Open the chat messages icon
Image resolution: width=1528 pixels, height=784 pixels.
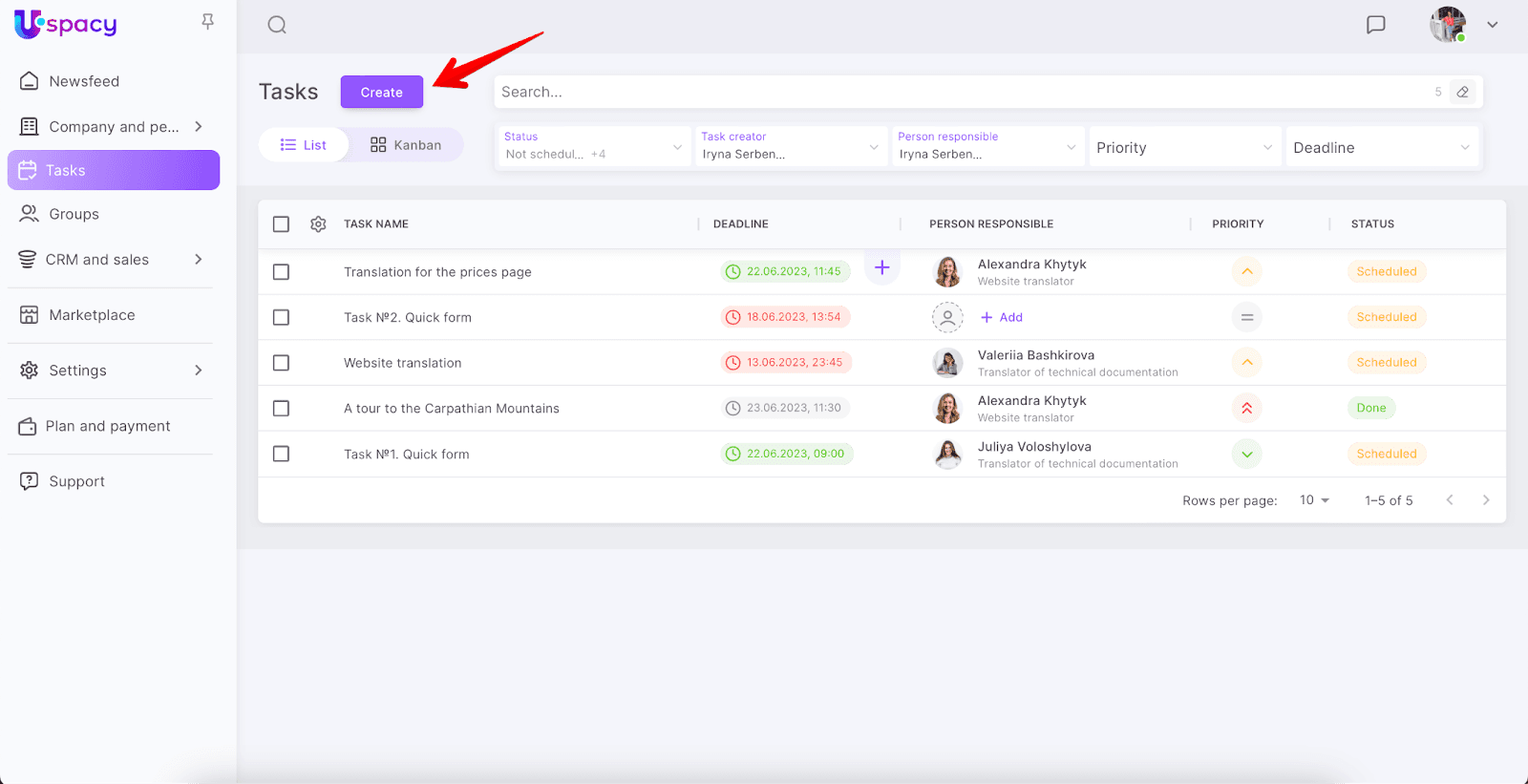point(1375,25)
